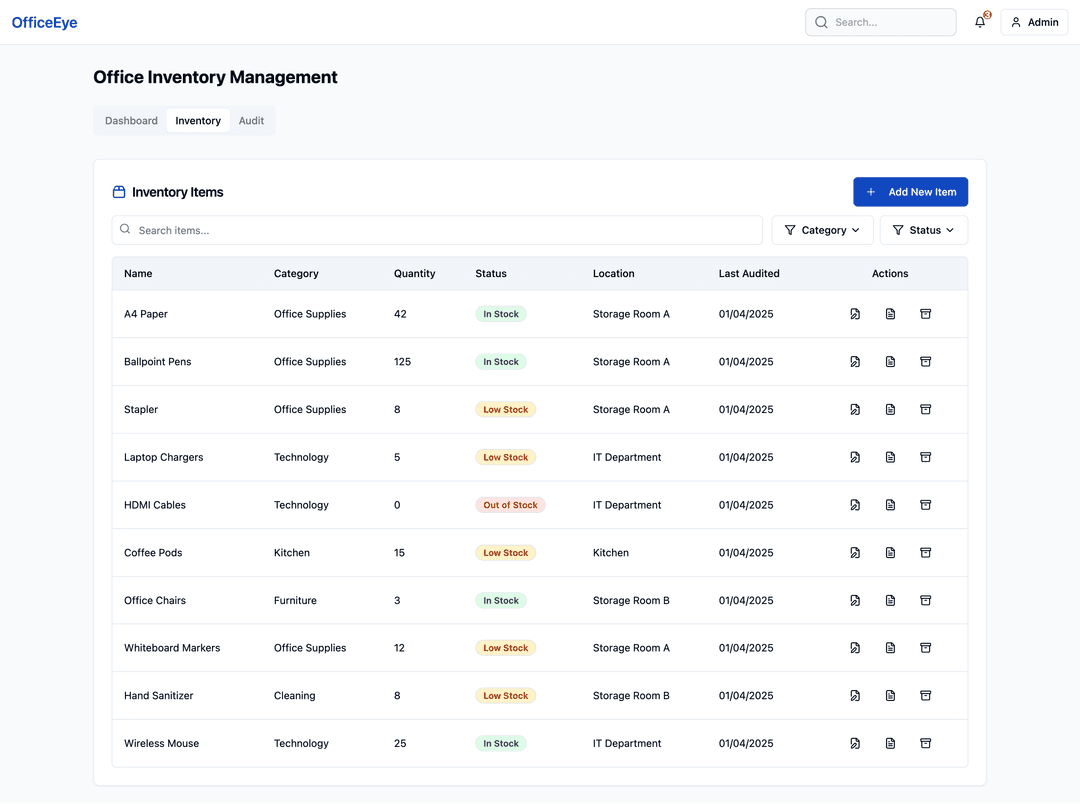Open the edit icon for A4 Paper

tap(855, 313)
